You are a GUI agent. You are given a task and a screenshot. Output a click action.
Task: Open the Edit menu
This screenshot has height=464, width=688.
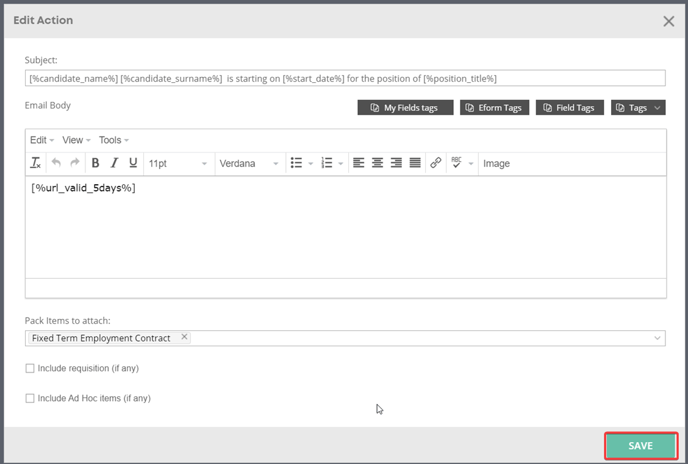(42, 140)
